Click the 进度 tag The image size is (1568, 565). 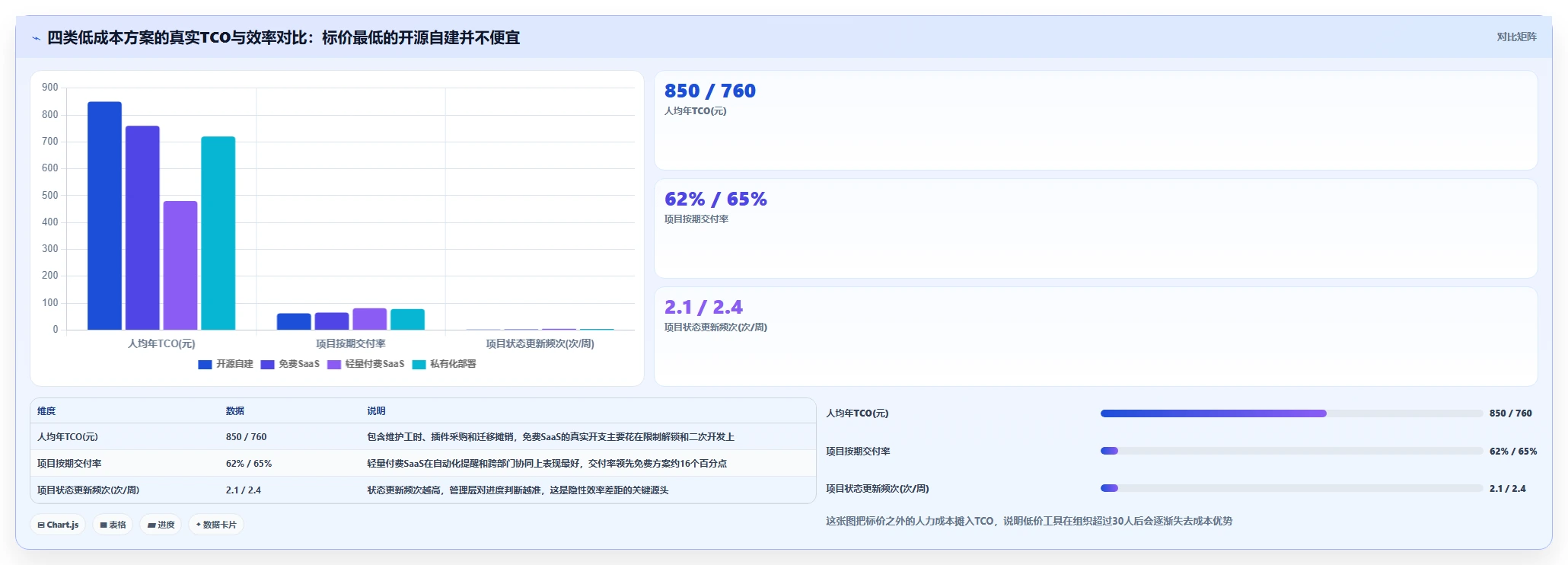point(161,525)
